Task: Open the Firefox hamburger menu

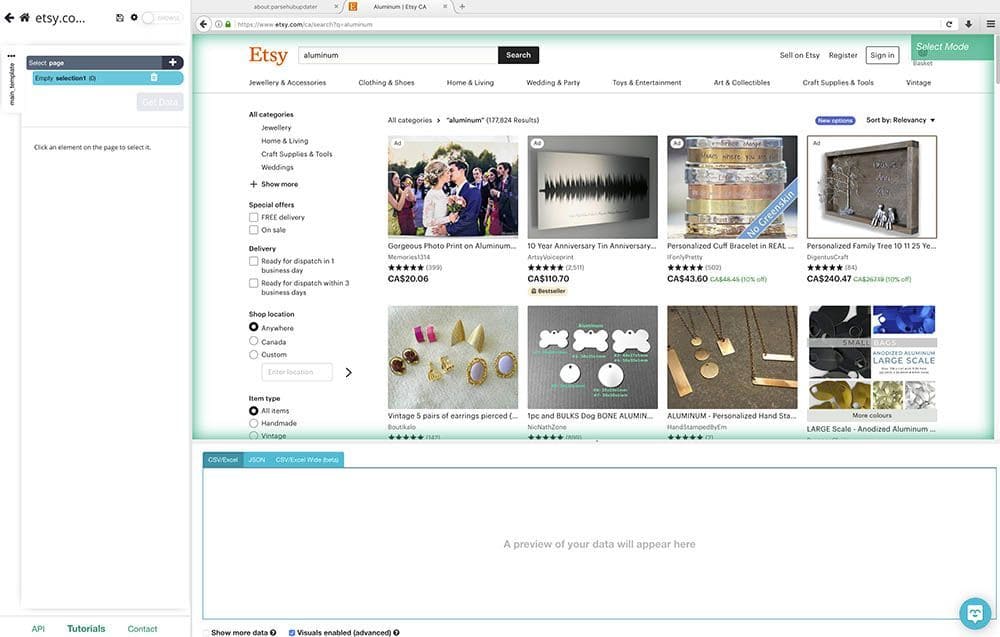Action: [989, 23]
